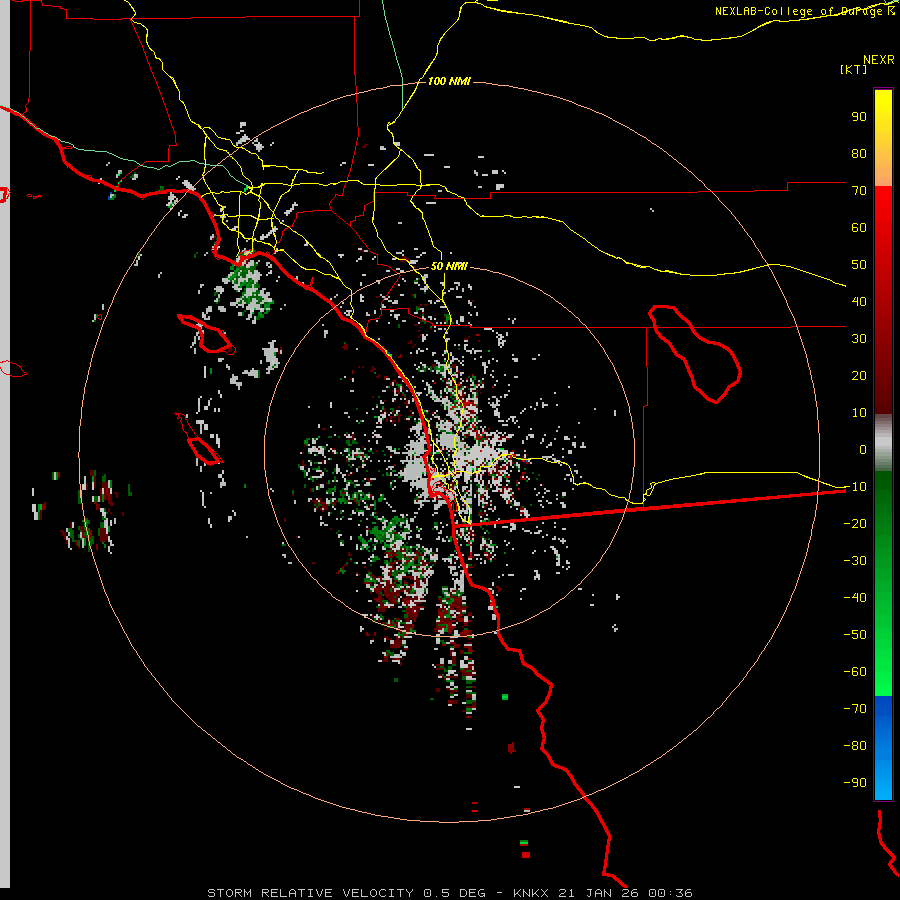This screenshot has height=900, width=900.
Task: Click the "00:36" timestamp in caption
Action: tap(670, 893)
